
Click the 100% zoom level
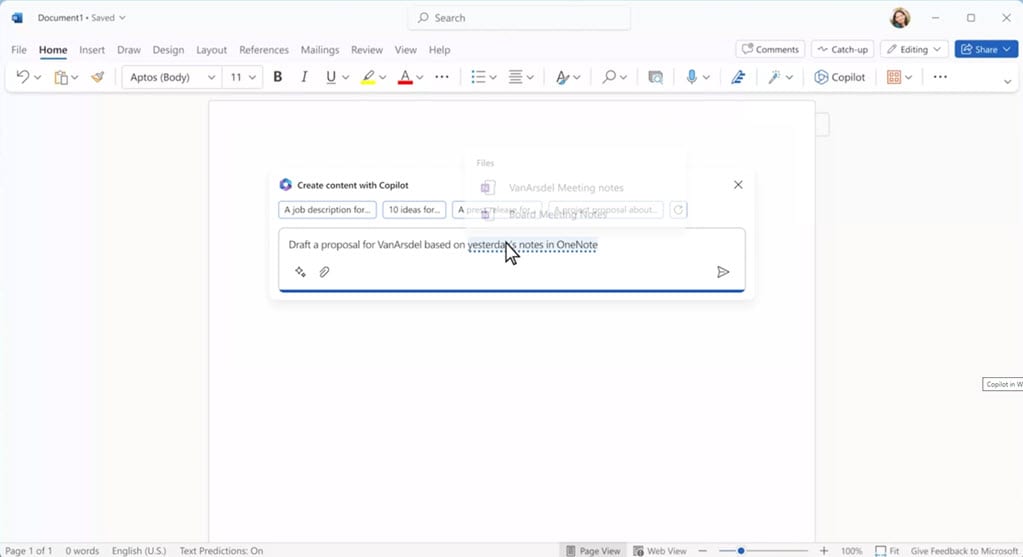[851, 550]
